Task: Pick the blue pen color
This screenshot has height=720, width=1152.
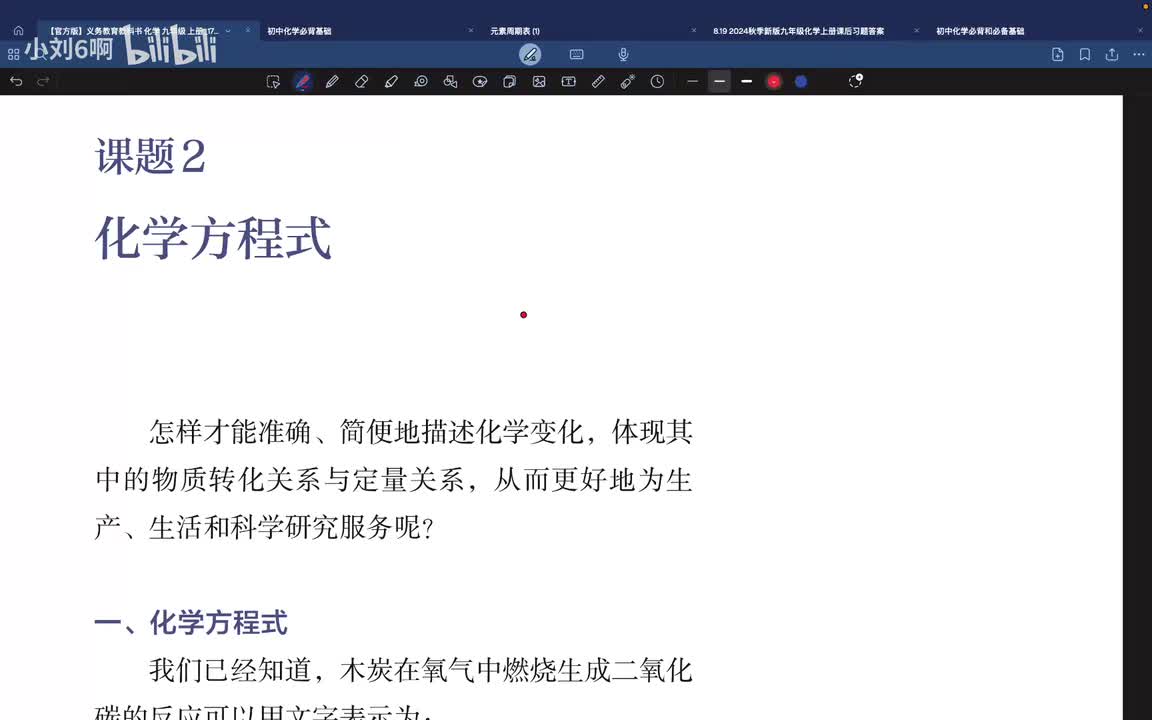Action: coord(801,82)
